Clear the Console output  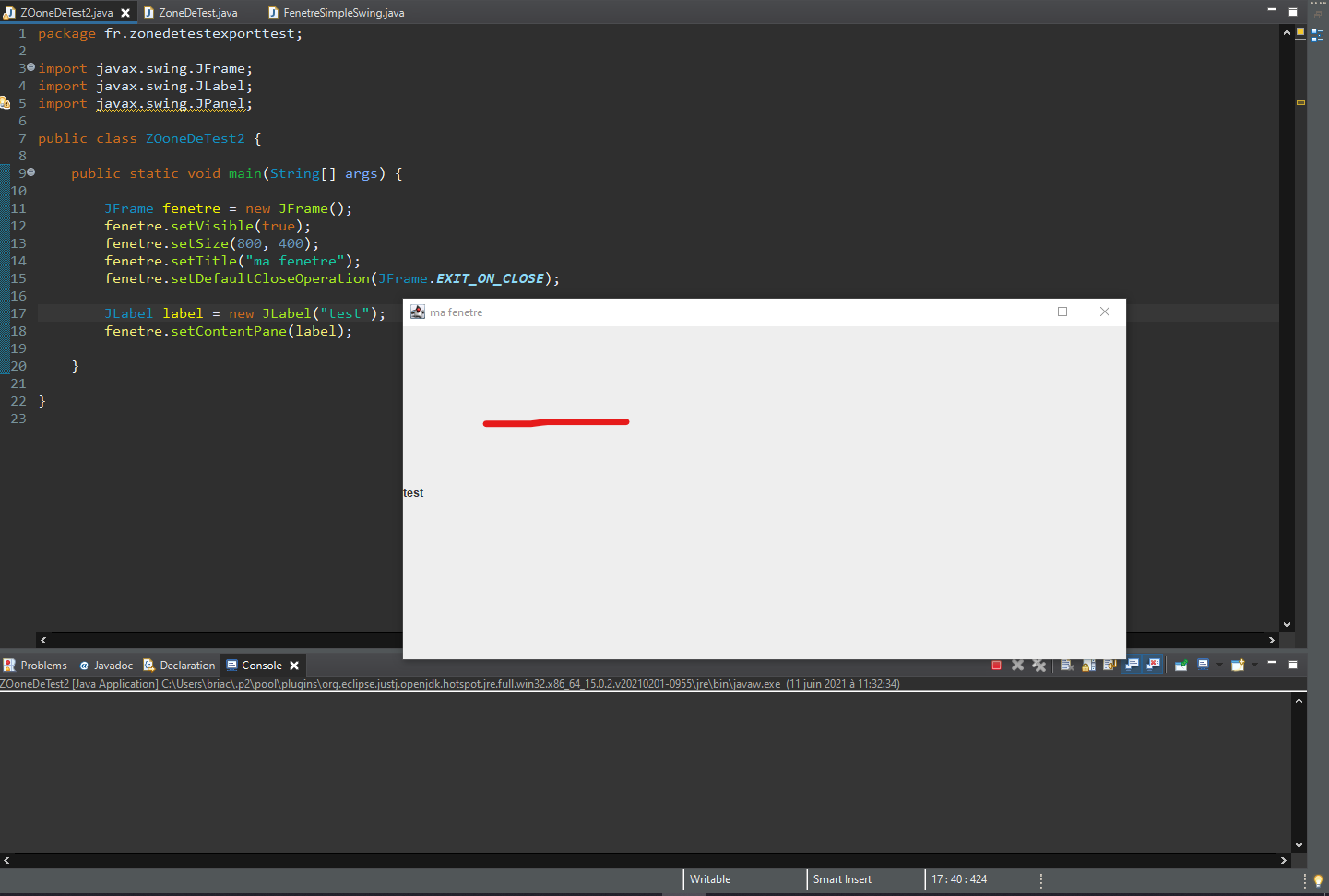pyautogui.click(x=1067, y=665)
